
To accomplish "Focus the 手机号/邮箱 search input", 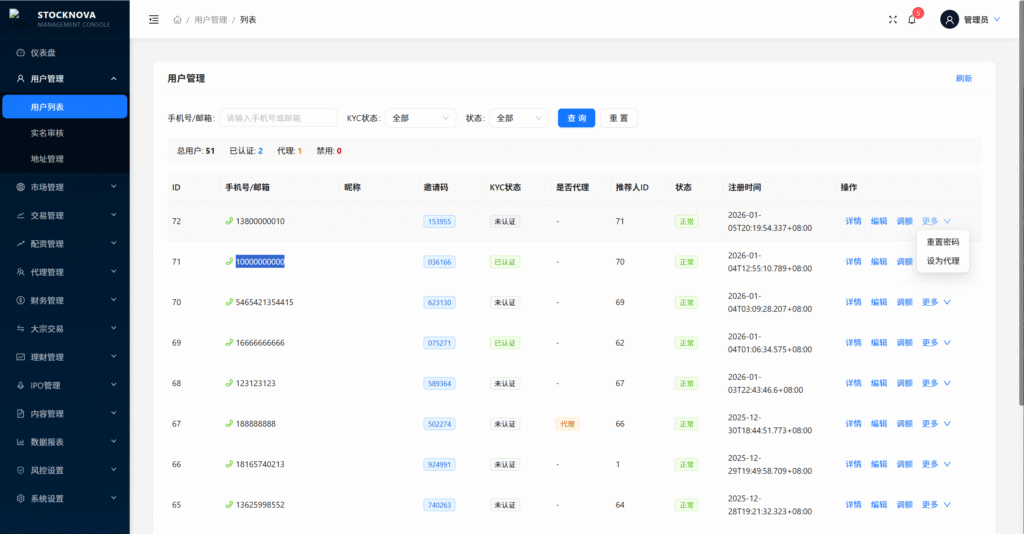I will pyautogui.click(x=278, y=118).
